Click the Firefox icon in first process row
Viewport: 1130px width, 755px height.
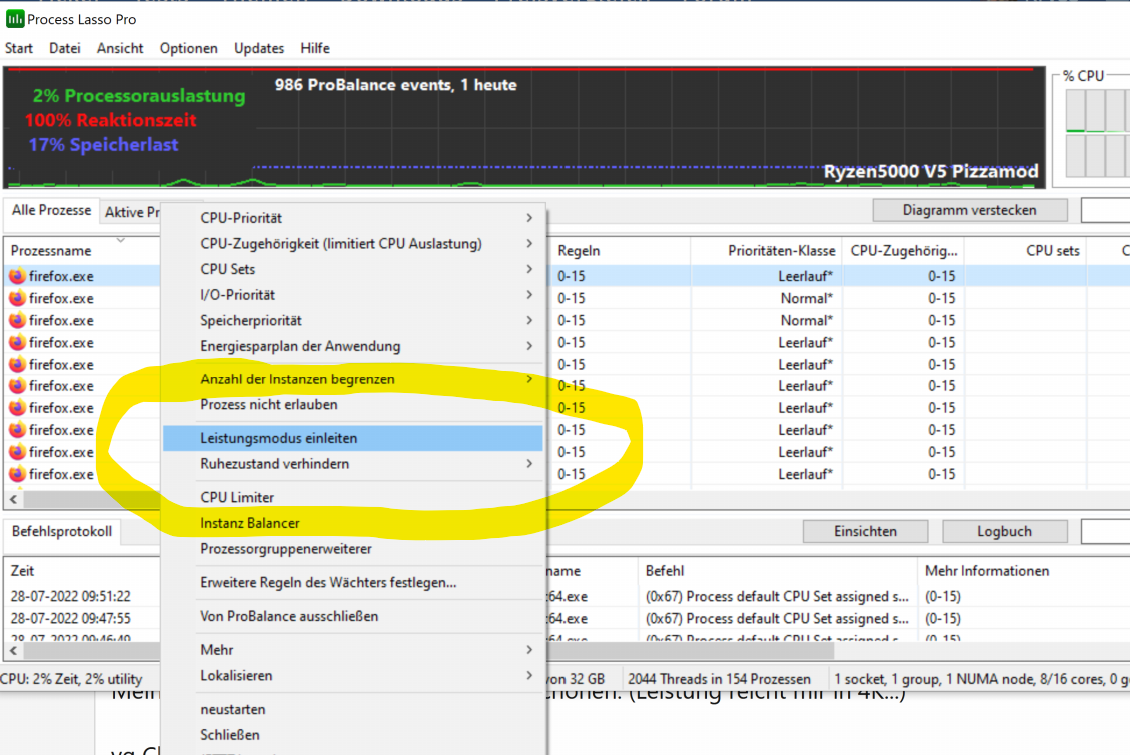coord(17,276)
